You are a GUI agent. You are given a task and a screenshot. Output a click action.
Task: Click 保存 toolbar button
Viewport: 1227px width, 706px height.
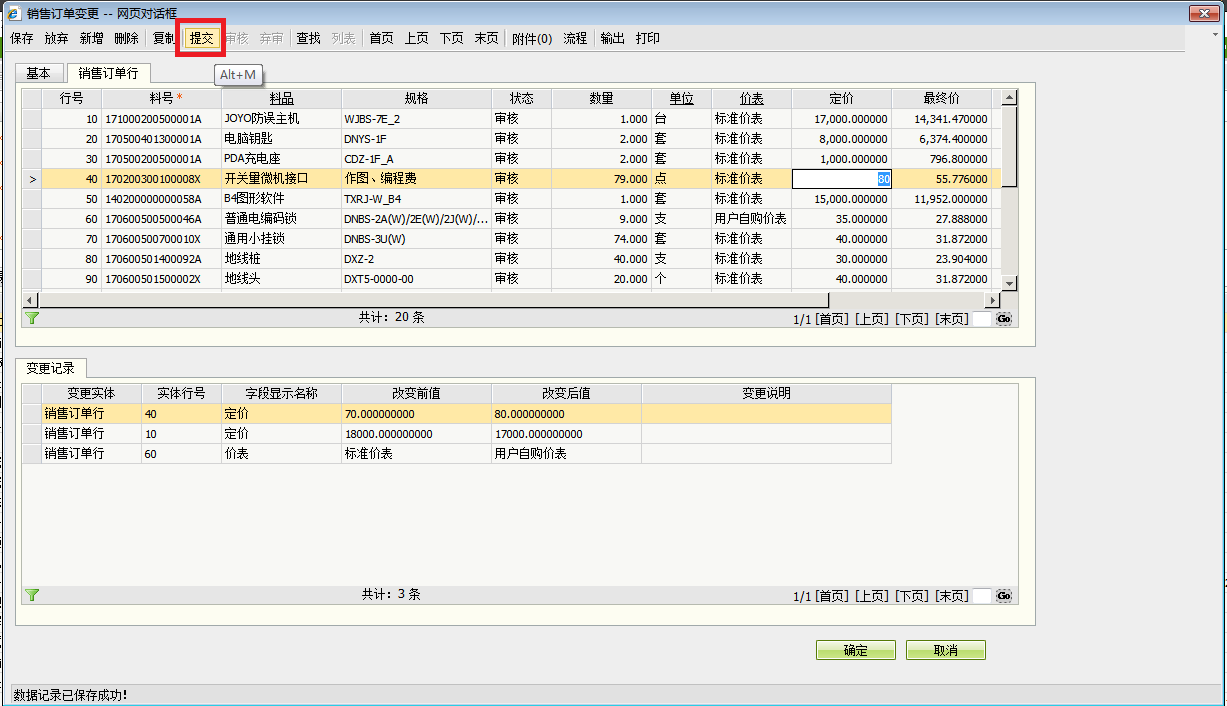pos(22,38)
